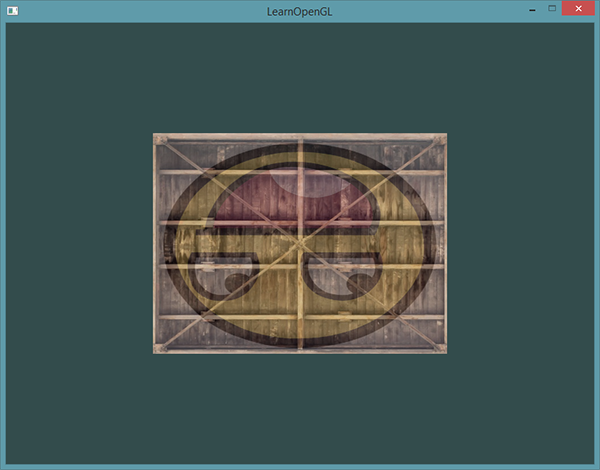Click the crate texture's top-right corner bracket
600x470 pixels.
(441, 140)
